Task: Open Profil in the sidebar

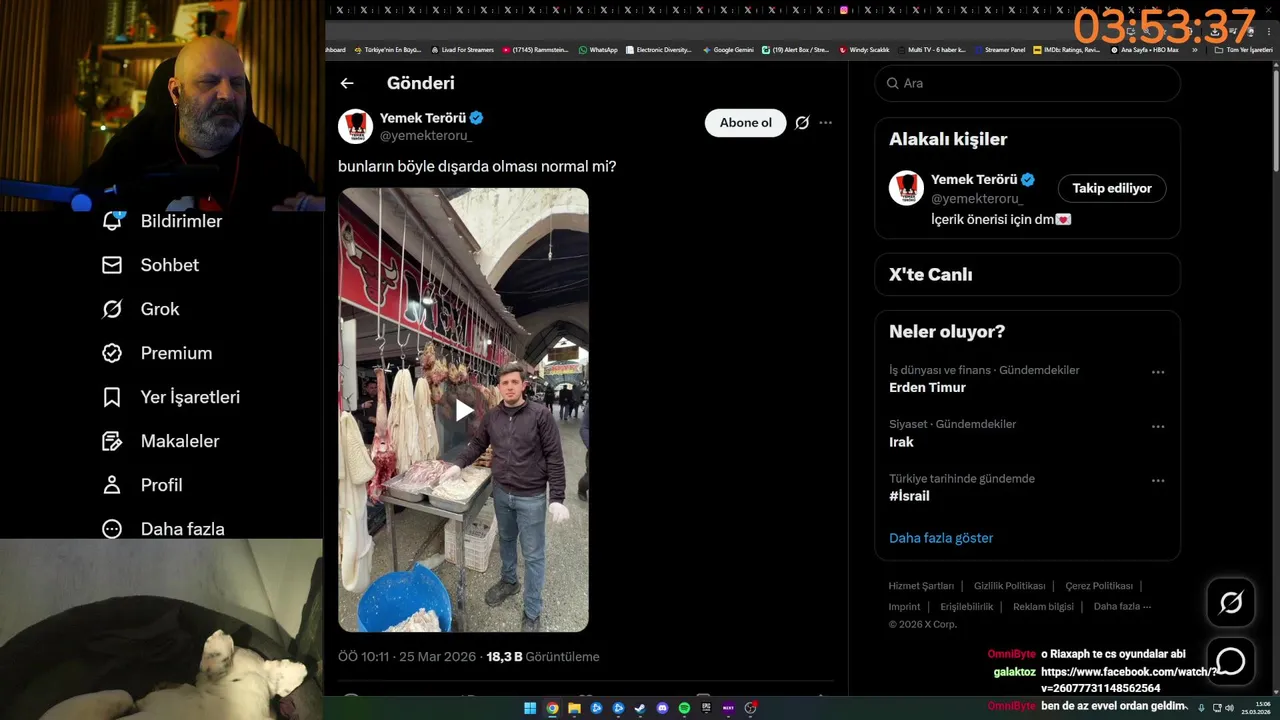Action: pos(142,485)
